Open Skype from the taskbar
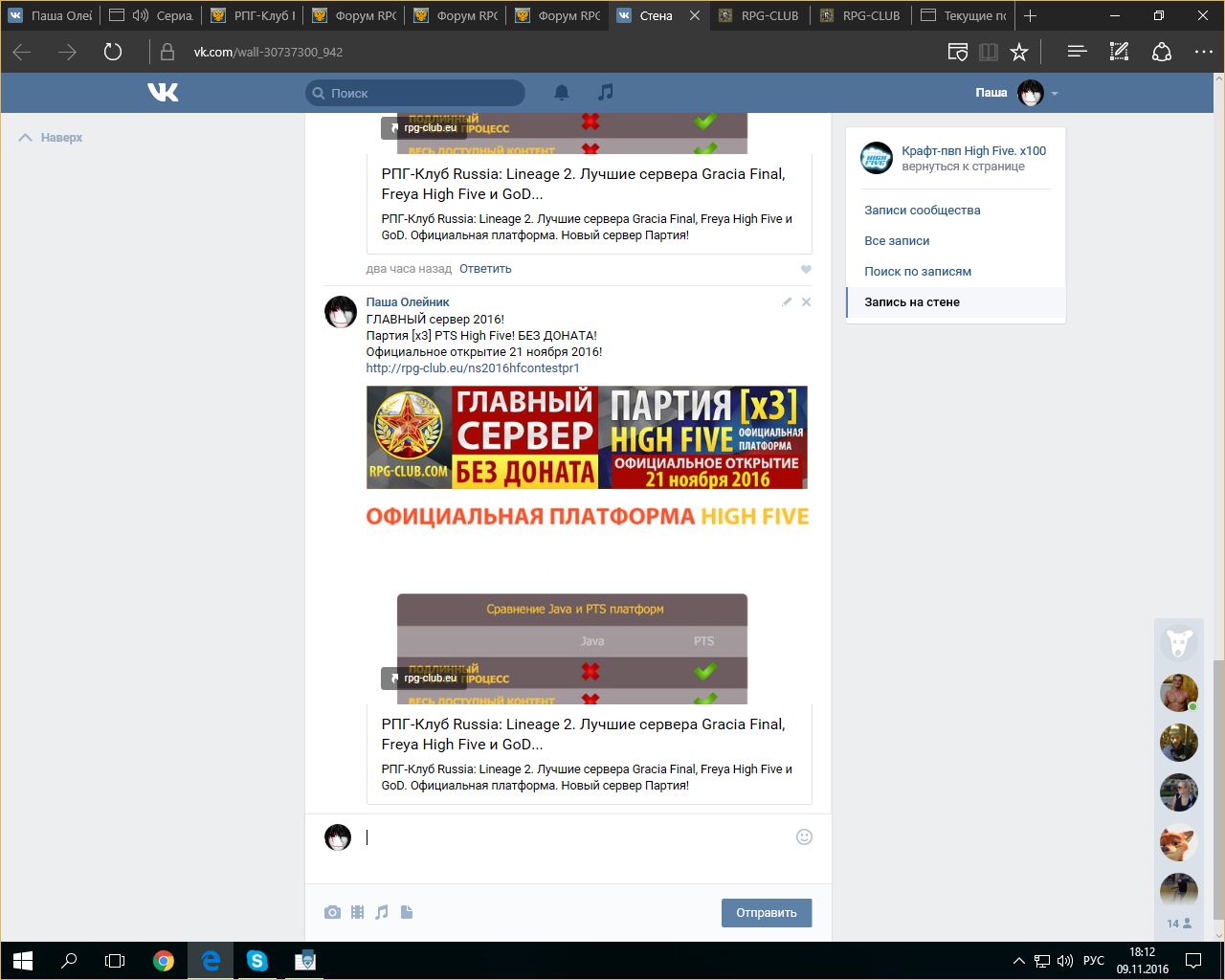 (257, 961)
